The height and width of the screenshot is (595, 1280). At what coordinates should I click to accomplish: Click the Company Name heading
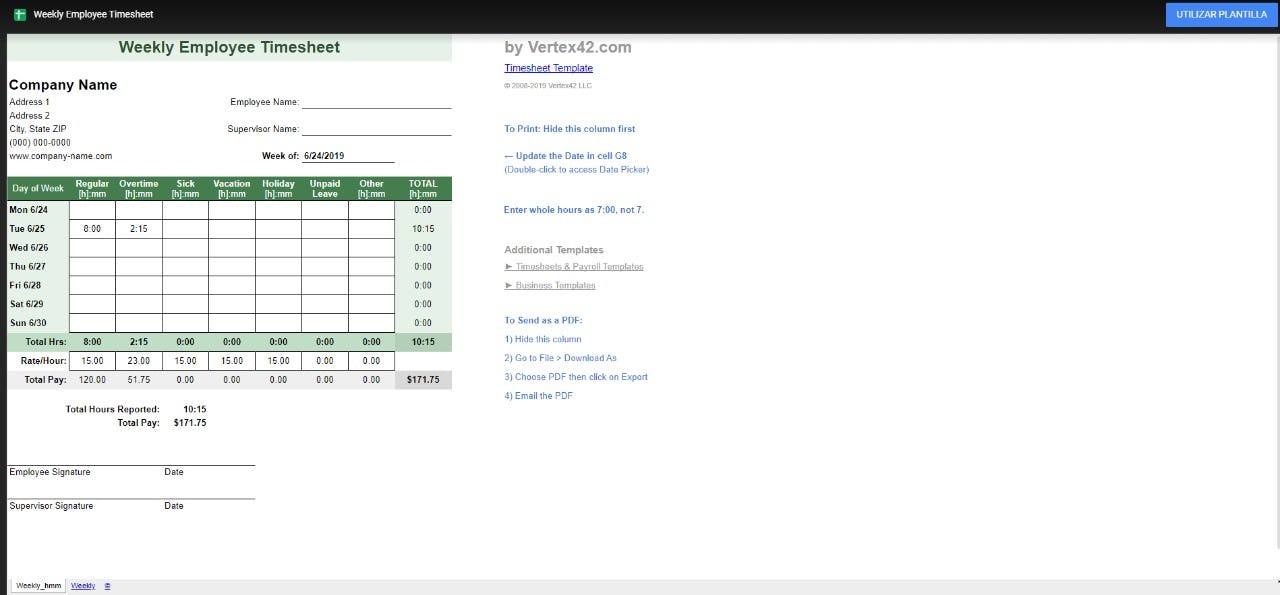[63, 85]
